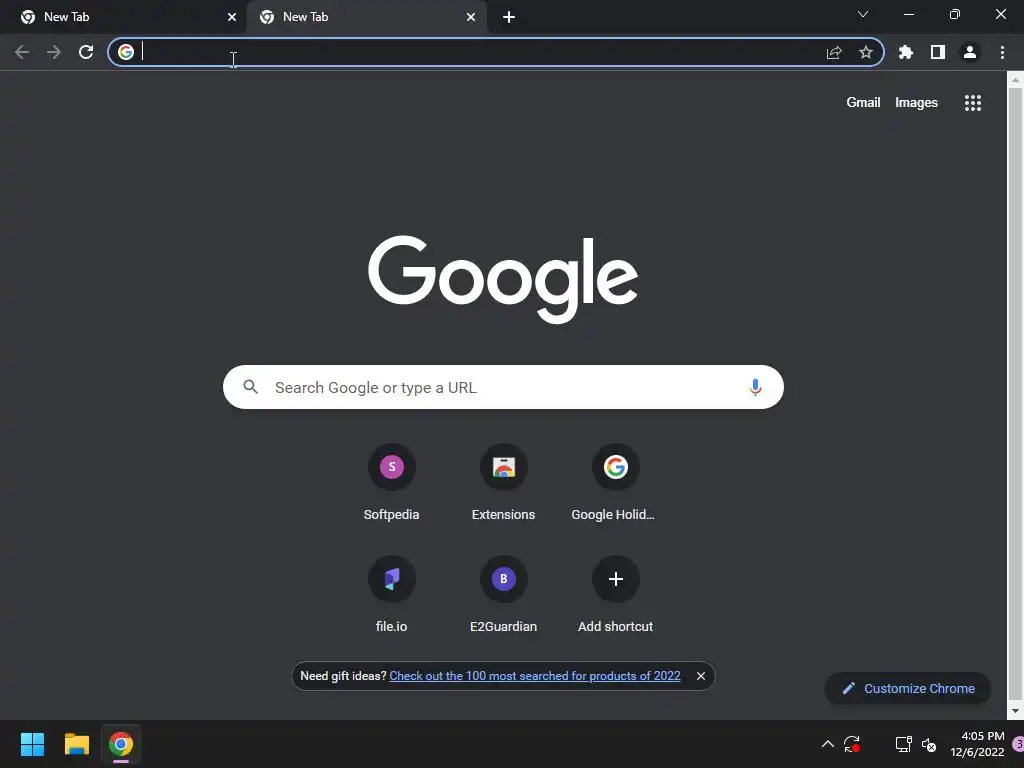Open the Extensions puzzle icon
Image resolution: width=1024 pixels, height=768 pixels.
point(906,52)
